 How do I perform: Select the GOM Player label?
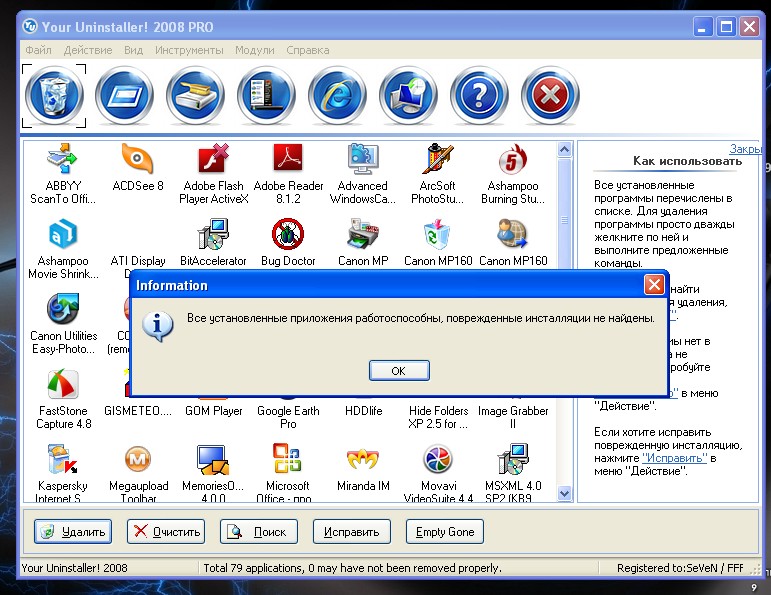[x=213, y=411]
